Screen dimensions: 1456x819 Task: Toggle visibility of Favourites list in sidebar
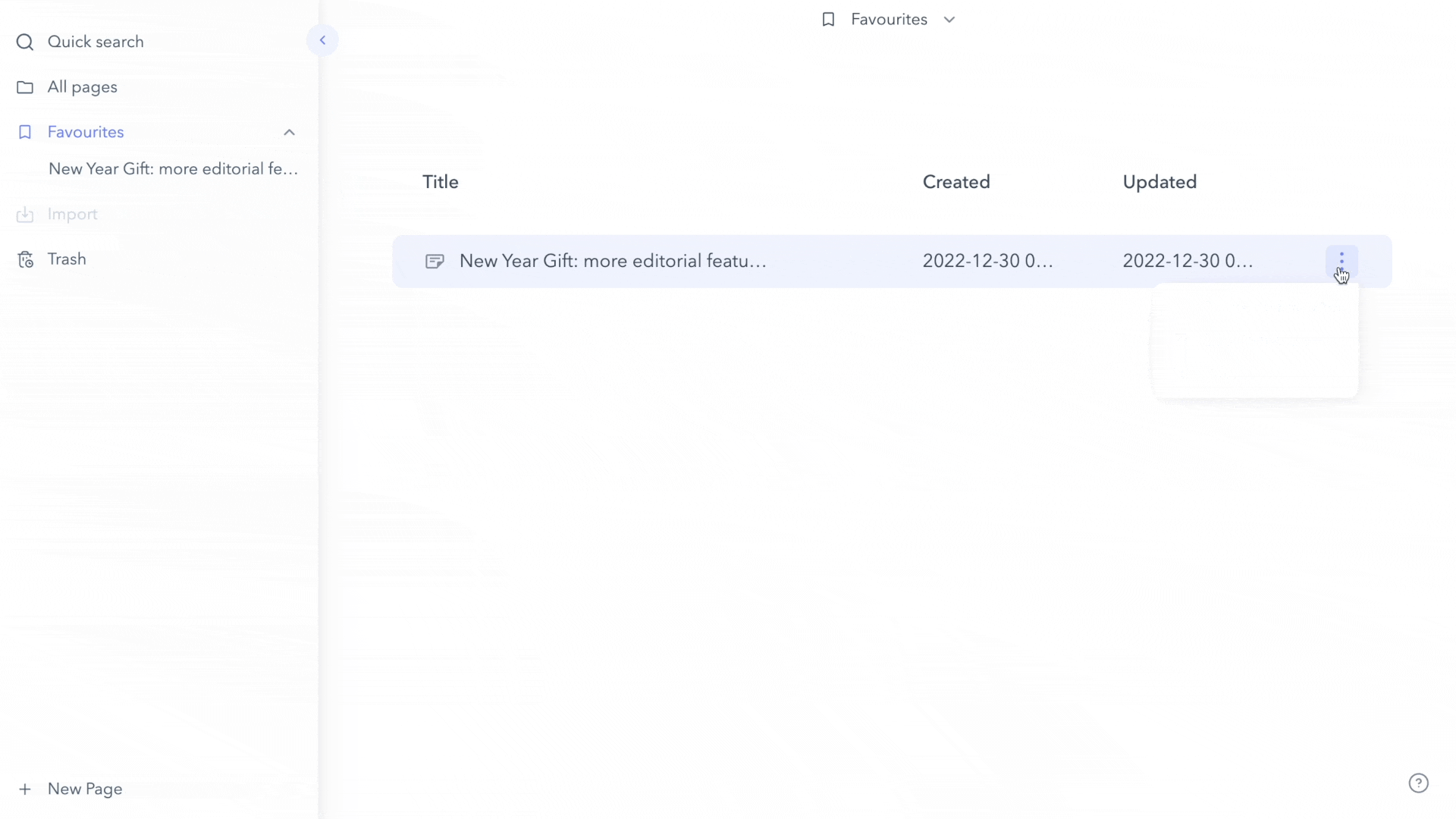click(x=289, y=131)
